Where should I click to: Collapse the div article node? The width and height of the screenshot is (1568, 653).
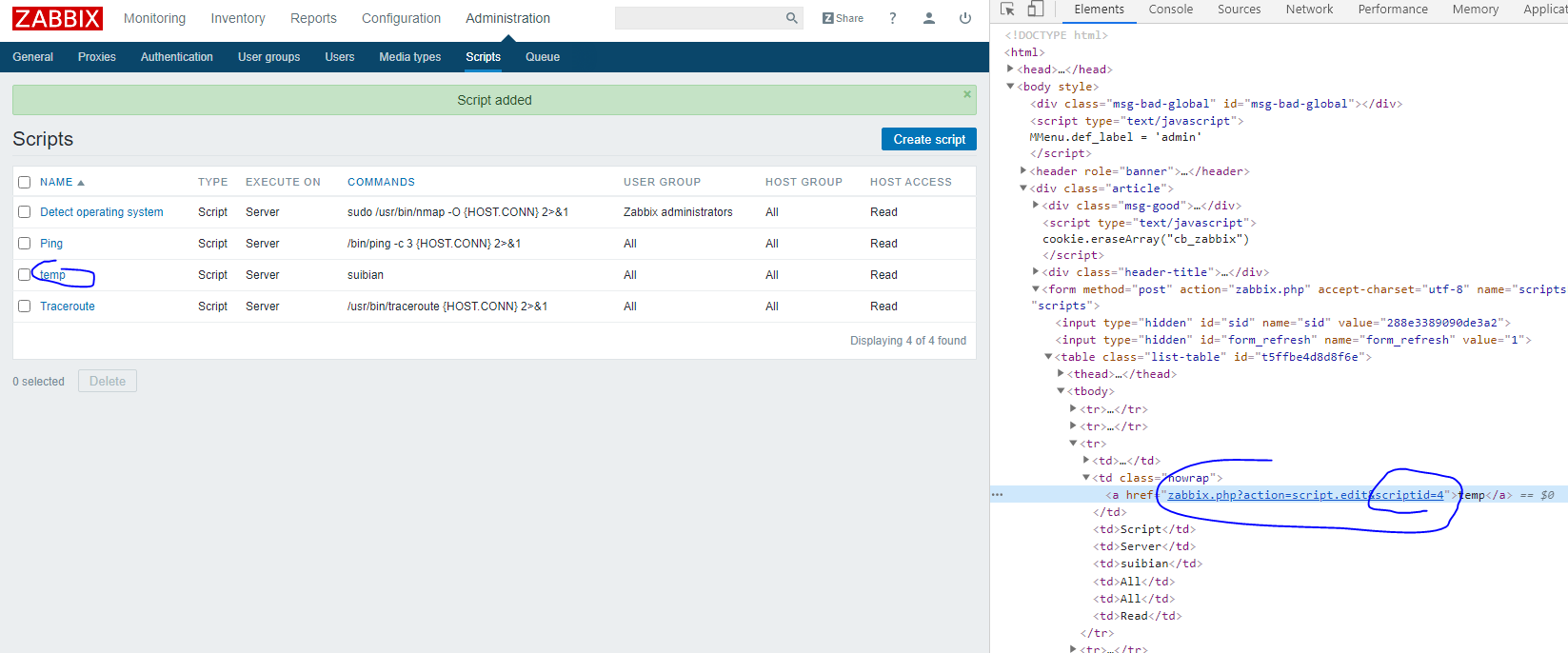tap(1023, 188)
